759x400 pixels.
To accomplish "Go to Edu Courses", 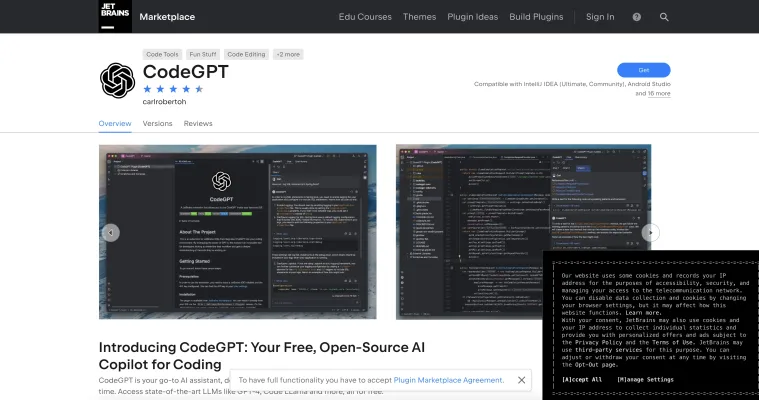I will pyautogui.click(x=365, y=17).
